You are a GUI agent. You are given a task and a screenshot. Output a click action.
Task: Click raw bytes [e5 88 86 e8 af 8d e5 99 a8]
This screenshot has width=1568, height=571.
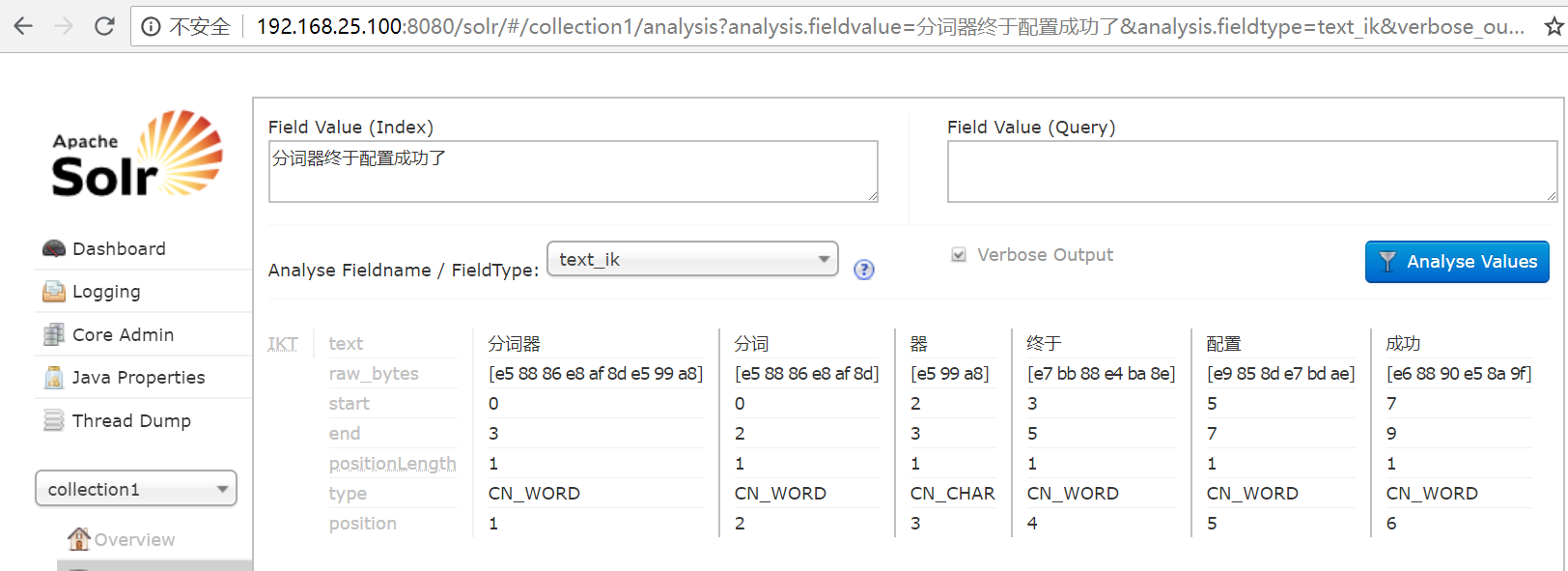596,373
